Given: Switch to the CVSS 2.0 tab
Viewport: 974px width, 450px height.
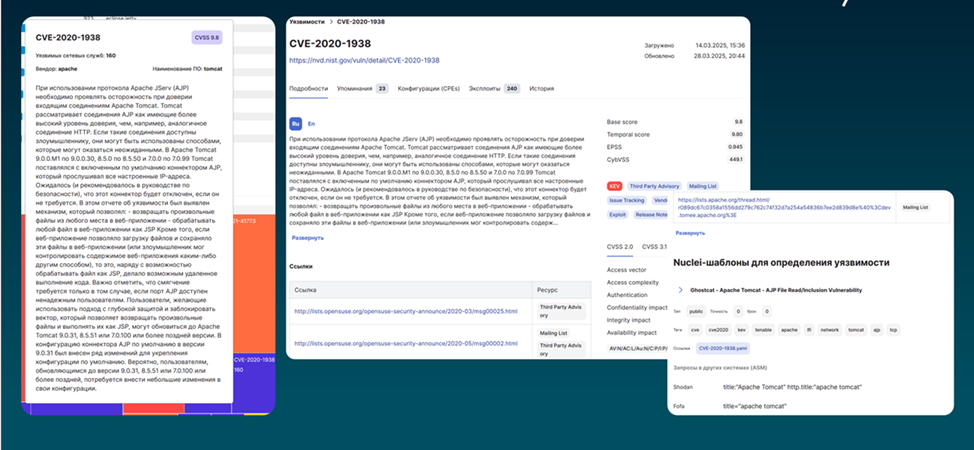Looking at the screenshot, I should [x=620, y=247].
